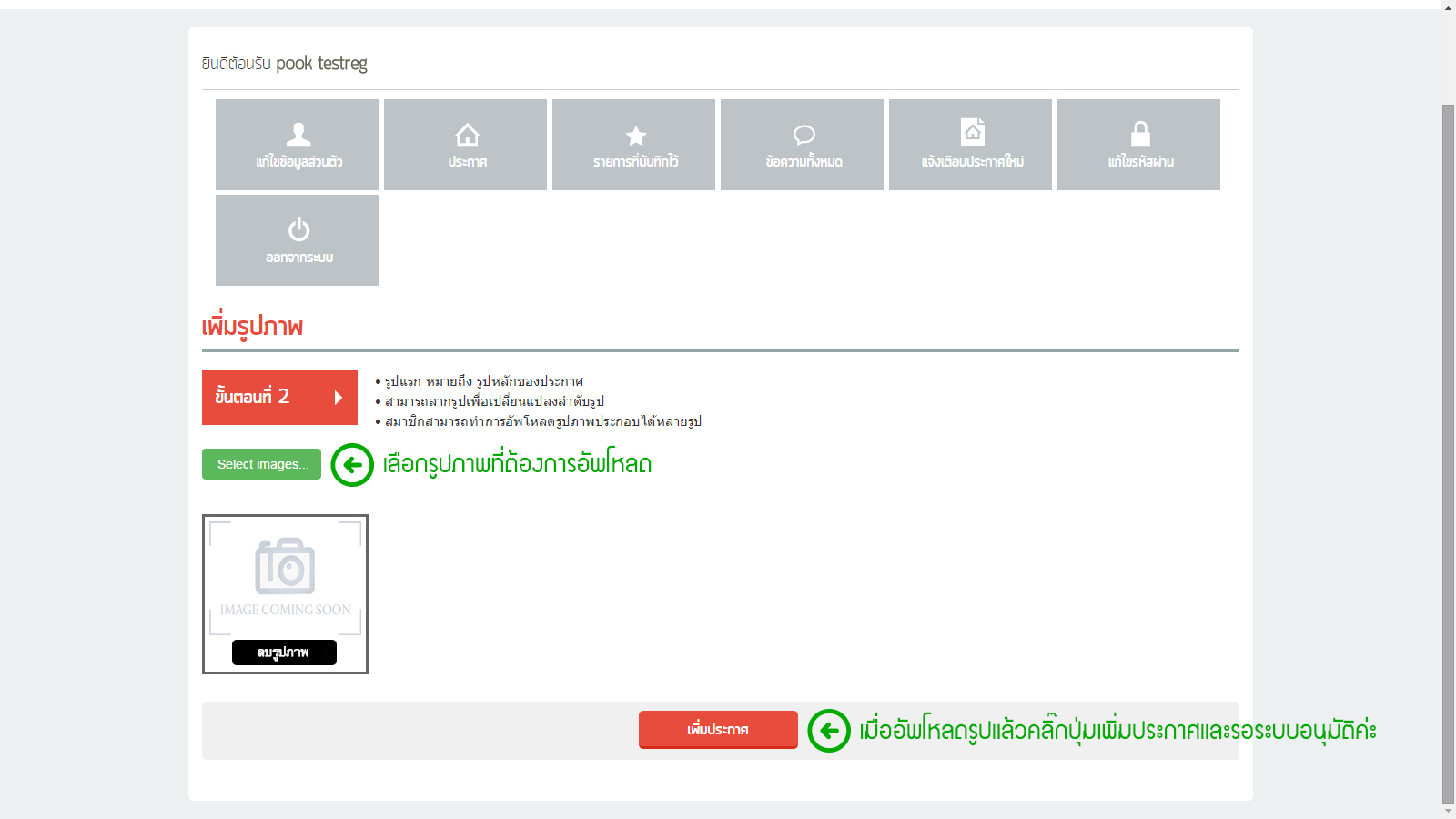The height and width of the screenshot is (819, 1456).
Task: Click the person icon for แก้ไขข้อมูลส่วนตัว
Action: click(298, 135)
